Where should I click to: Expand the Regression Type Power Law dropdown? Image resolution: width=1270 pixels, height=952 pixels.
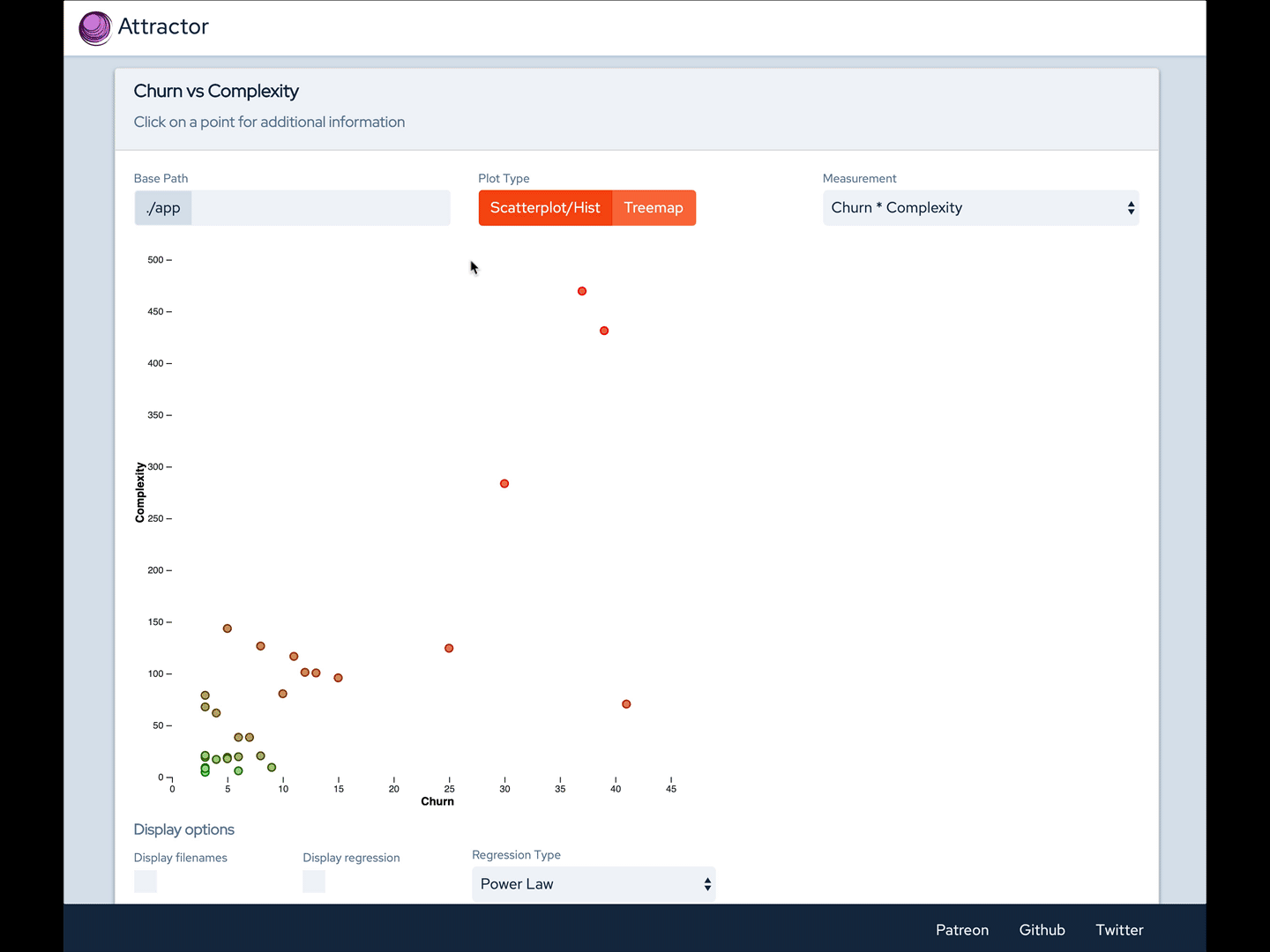(x=593, y=884)
